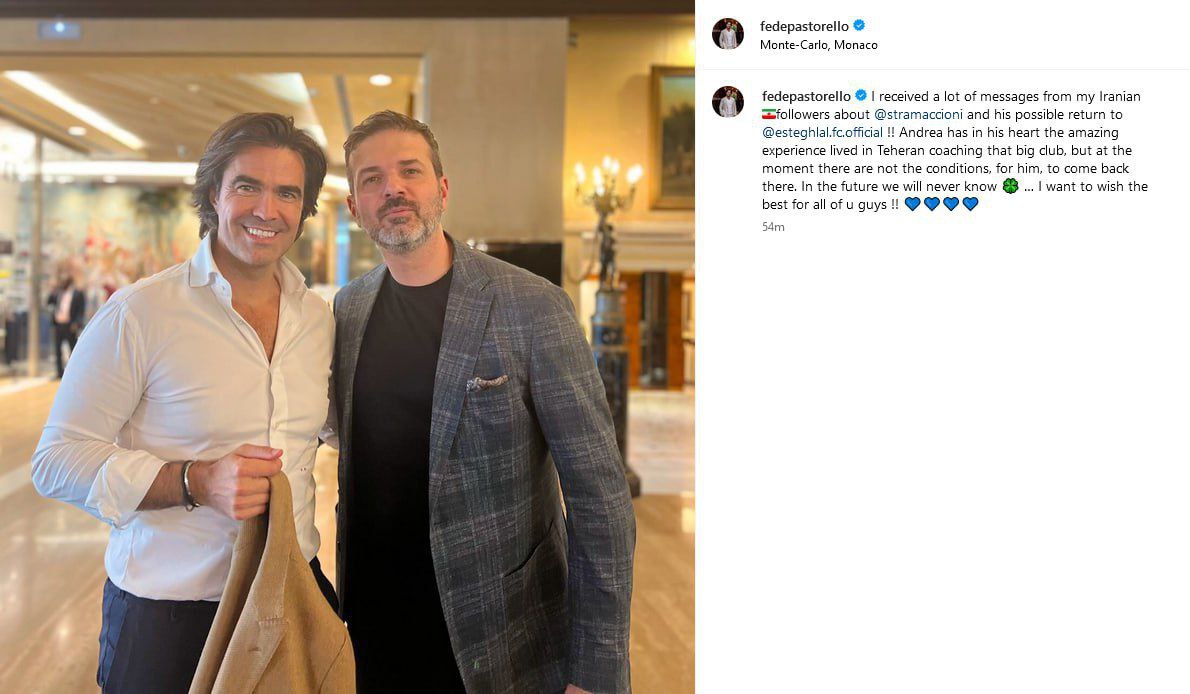Open the @esteghlal.fc.official mention
Image resolution: width=1190 pixels, height=694 pixels.
822,132
